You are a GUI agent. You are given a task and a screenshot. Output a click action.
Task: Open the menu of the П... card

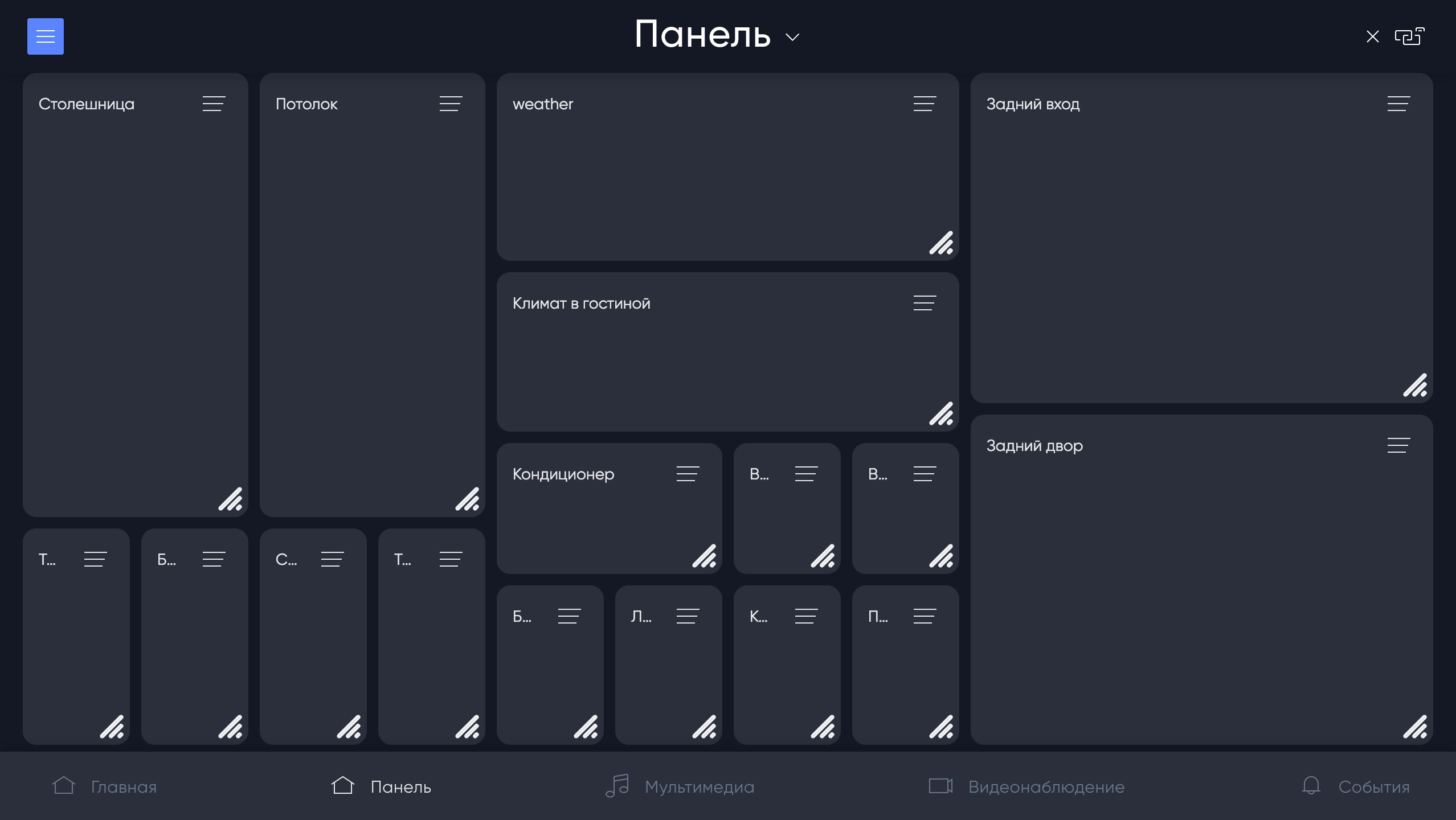coord(925,616)
